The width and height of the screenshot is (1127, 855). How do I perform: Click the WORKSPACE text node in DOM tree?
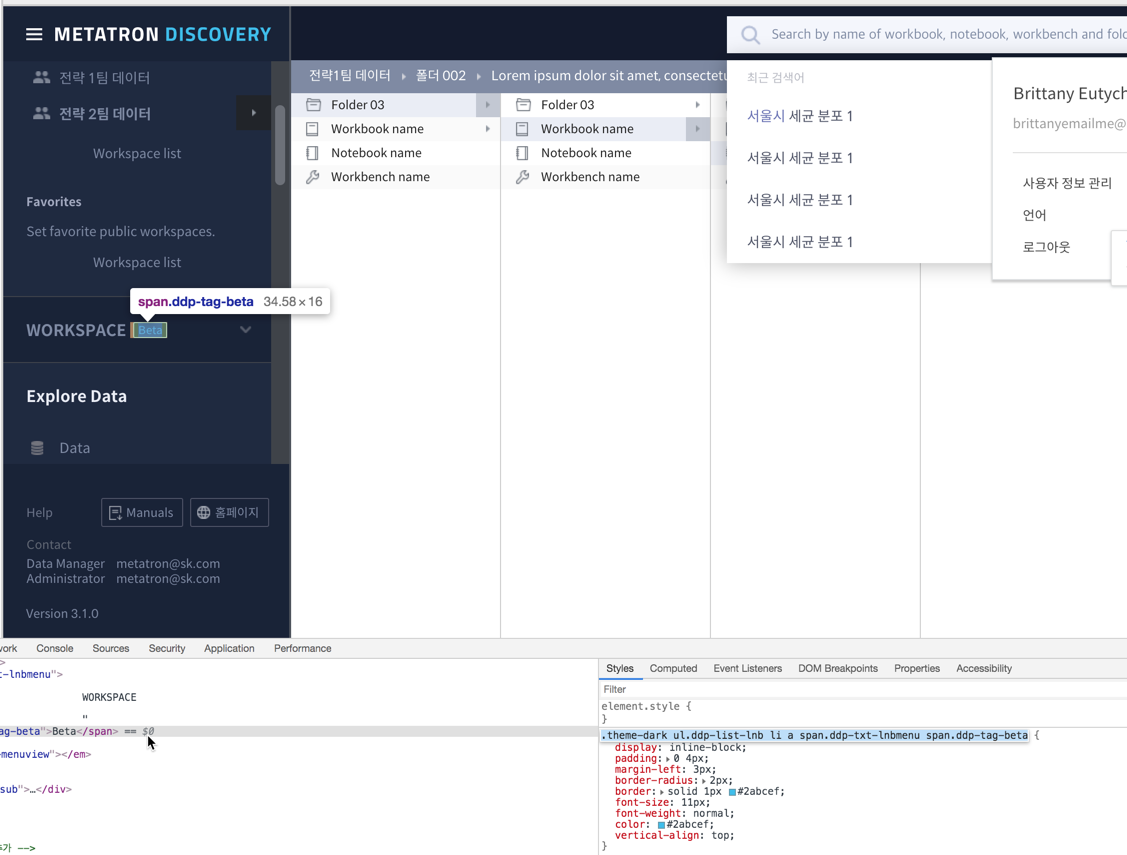(x=109, y=697)
